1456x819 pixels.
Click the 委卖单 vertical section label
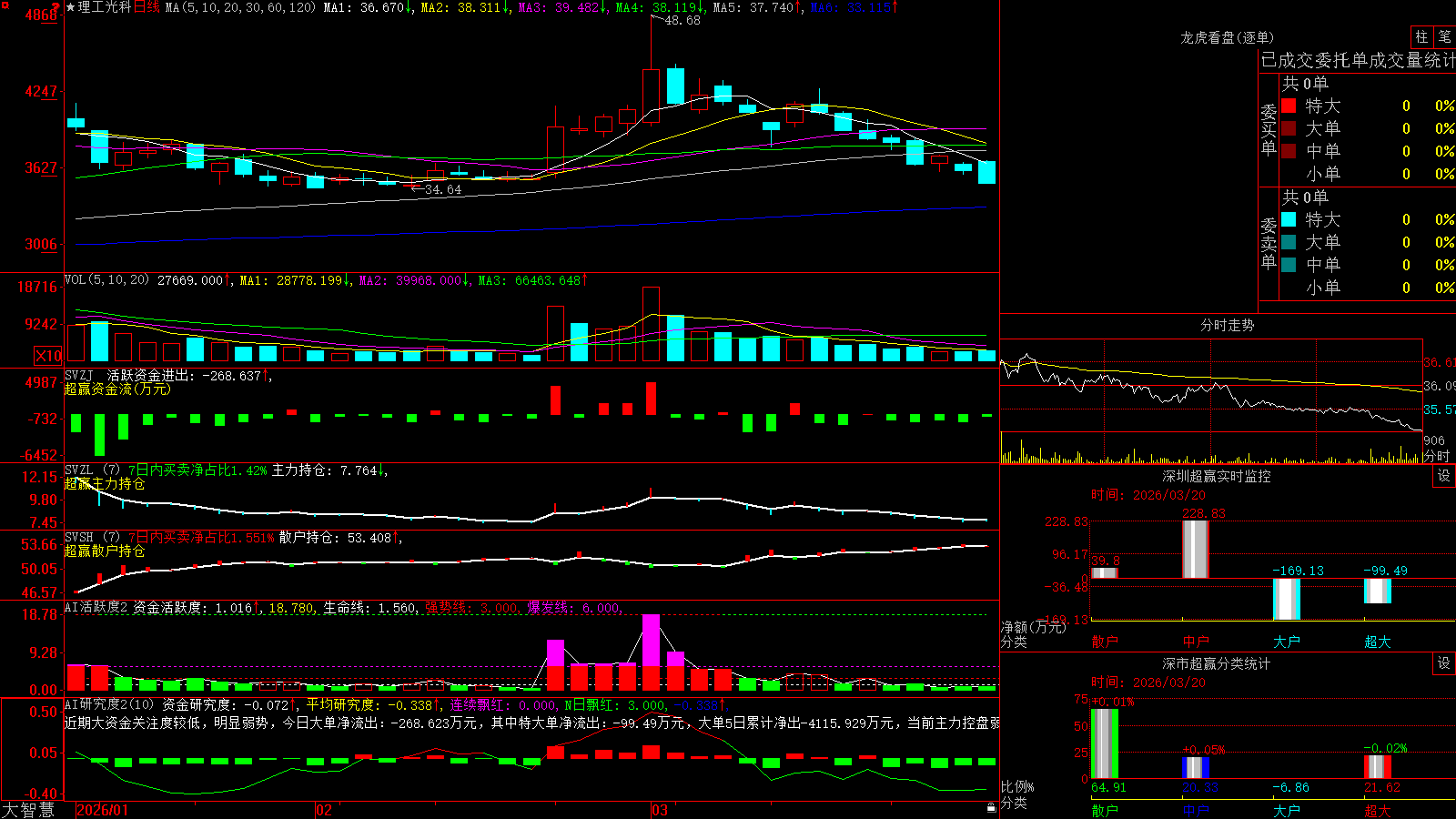click(x=1269, y=244)
